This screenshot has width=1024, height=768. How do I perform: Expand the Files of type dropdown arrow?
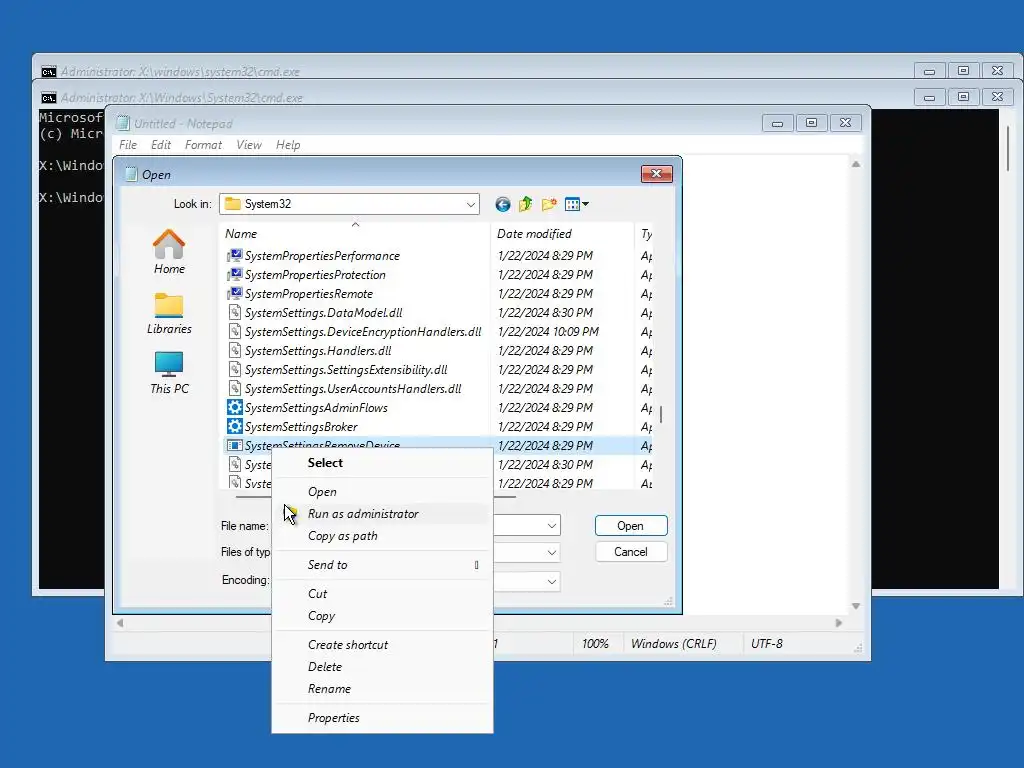click(x=552, y=552)
